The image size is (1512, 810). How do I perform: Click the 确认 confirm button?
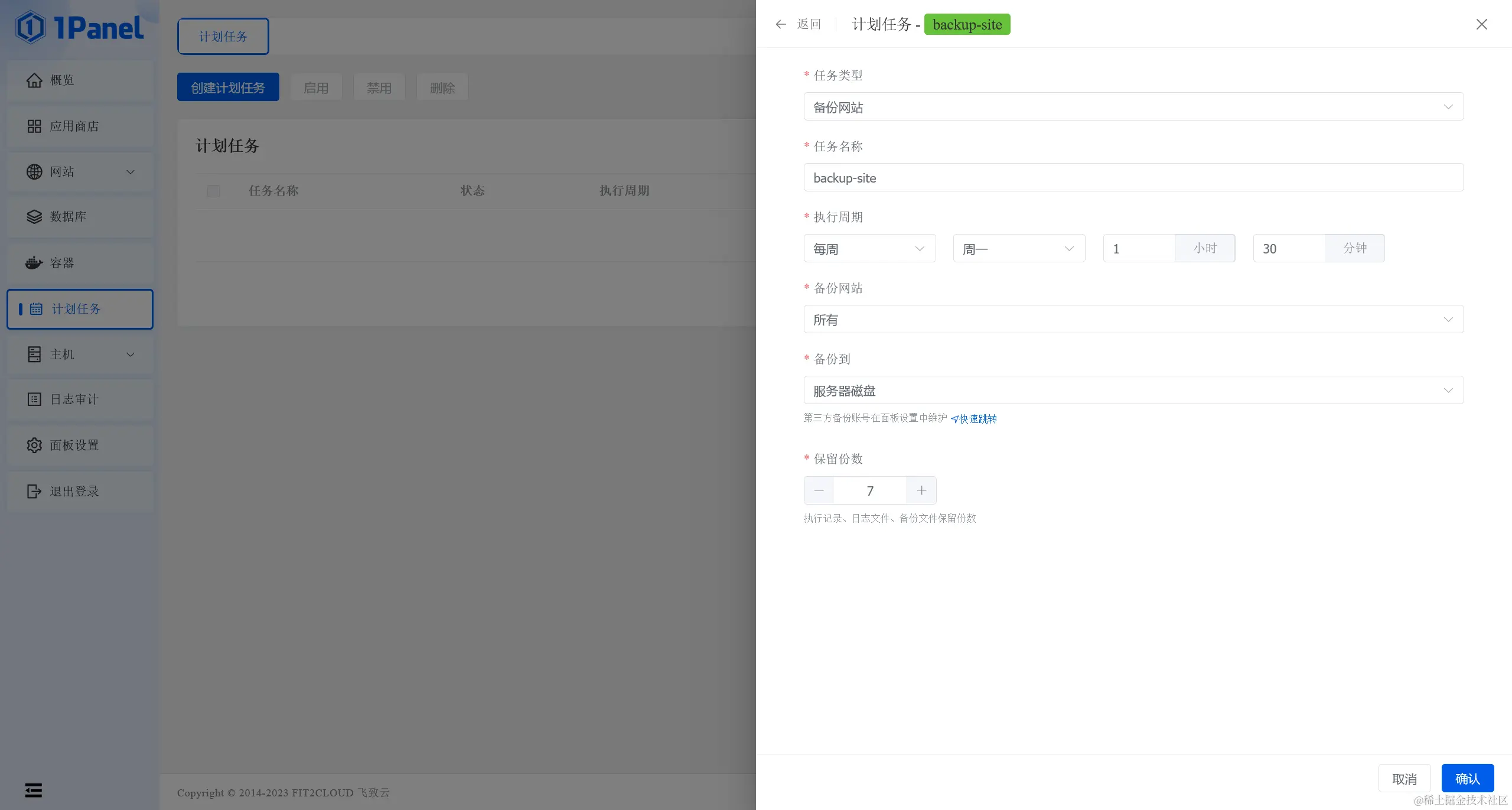(1467, 779)
